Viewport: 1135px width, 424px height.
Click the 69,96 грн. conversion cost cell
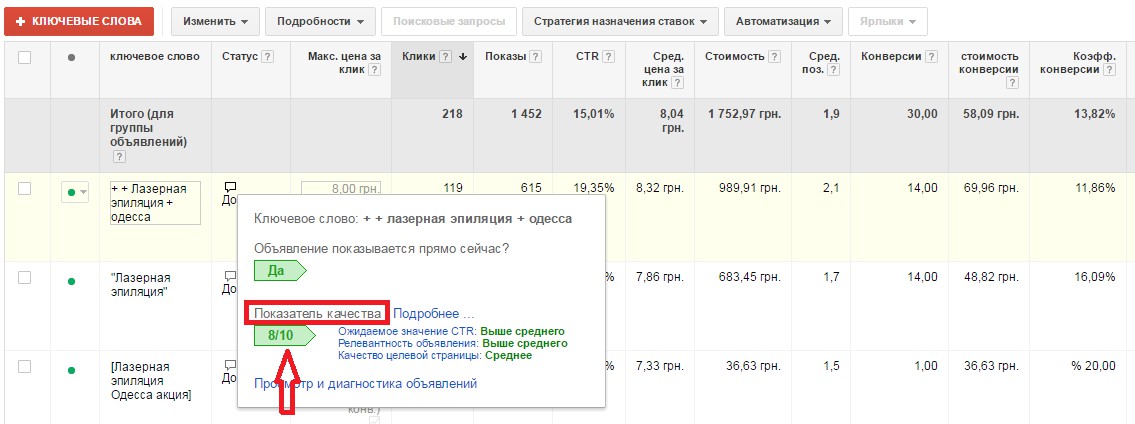coord(992,188)
